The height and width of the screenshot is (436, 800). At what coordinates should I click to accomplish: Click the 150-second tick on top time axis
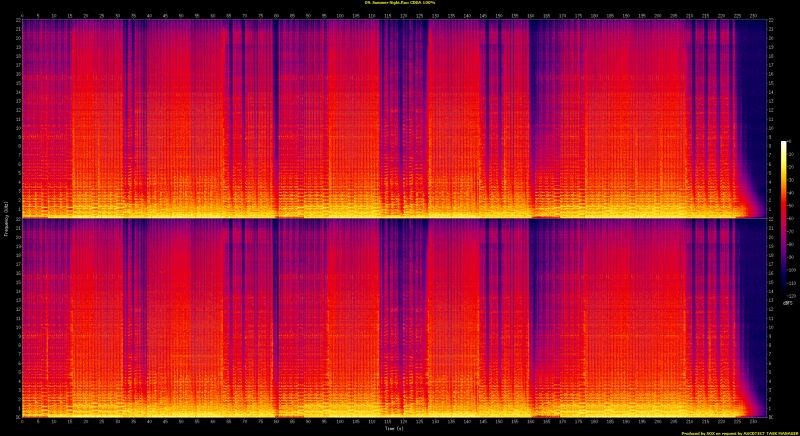point(499,15)
